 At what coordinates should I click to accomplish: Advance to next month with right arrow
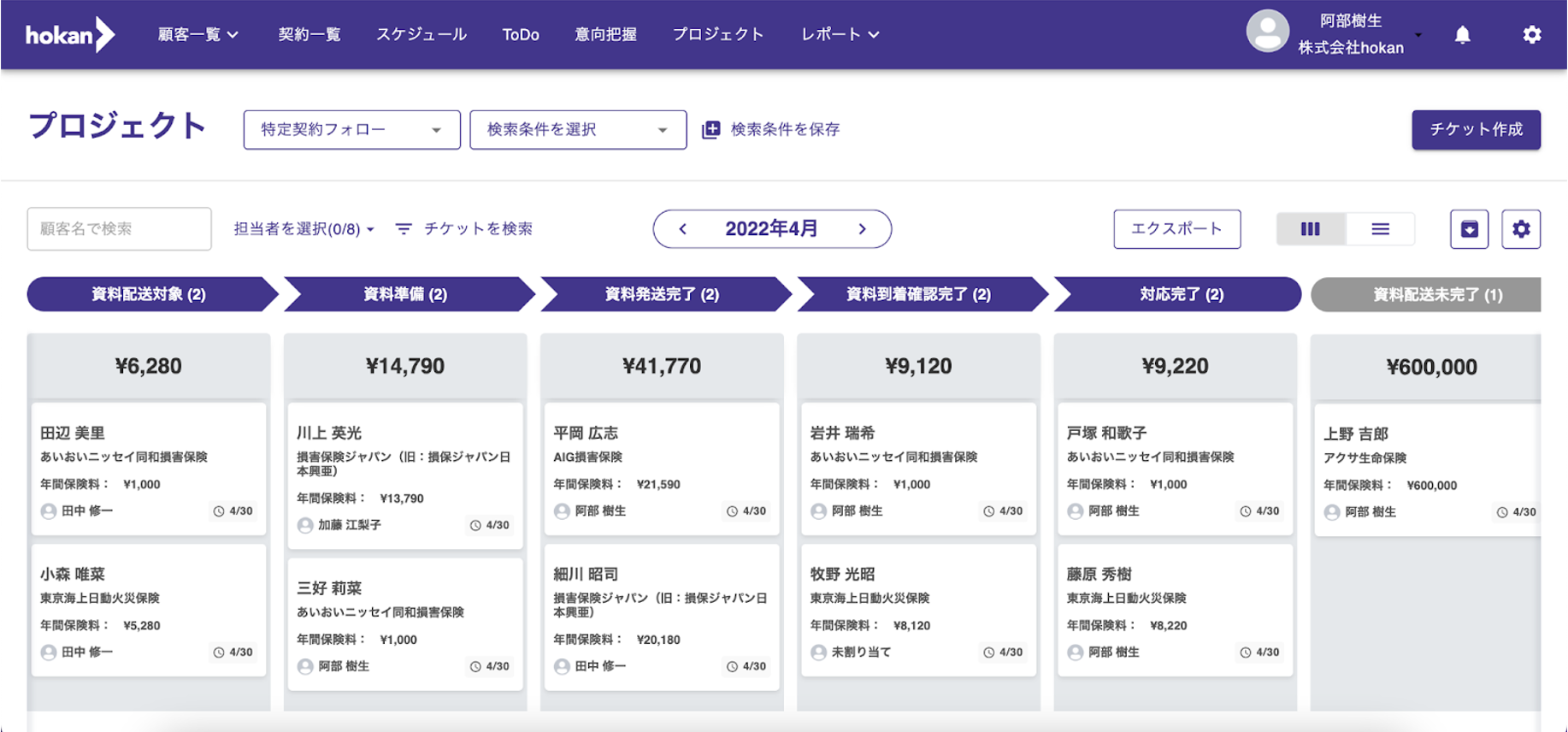pos(862,229)
